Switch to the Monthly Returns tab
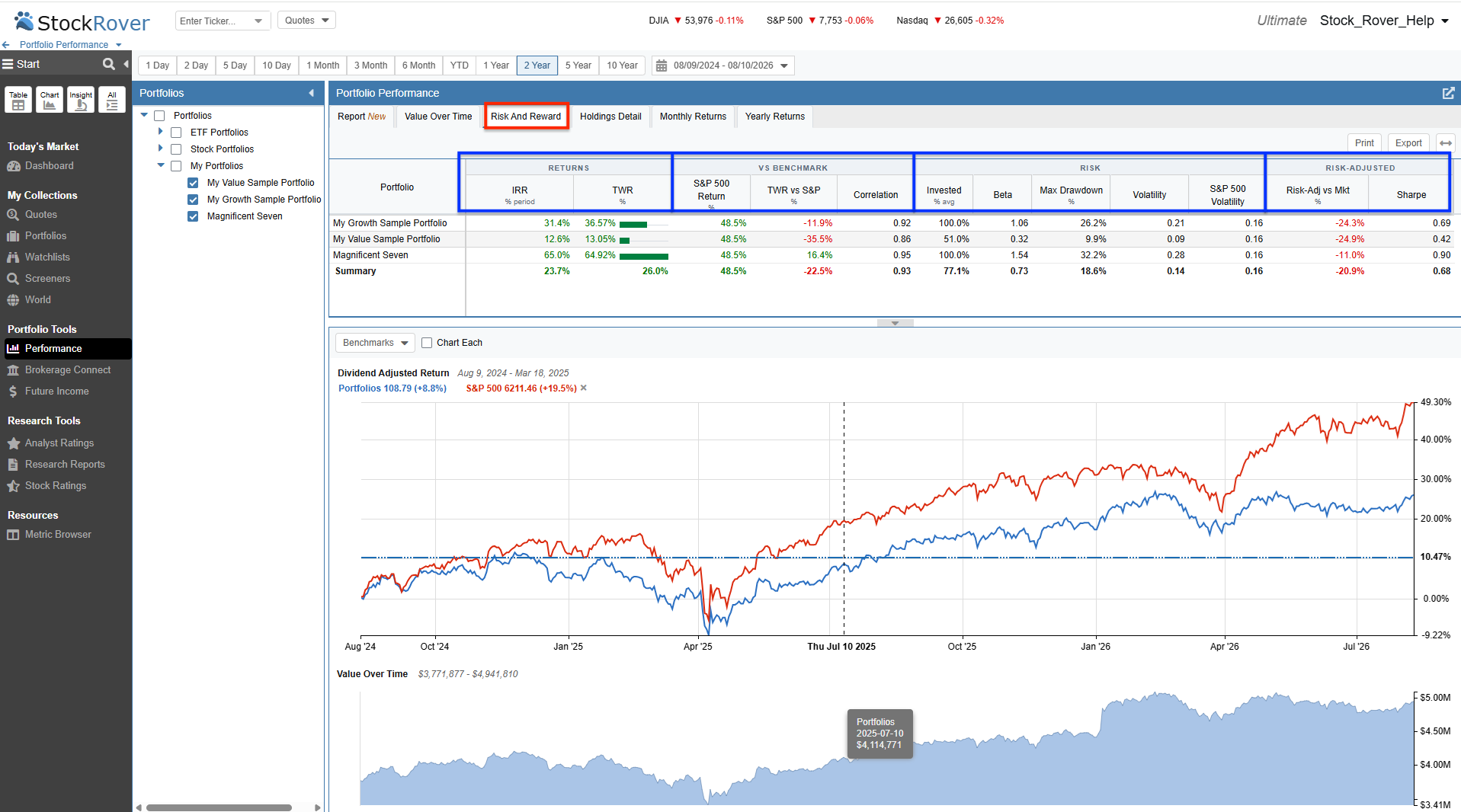This screenshot has height=812, width=1461. pos(693,117)
